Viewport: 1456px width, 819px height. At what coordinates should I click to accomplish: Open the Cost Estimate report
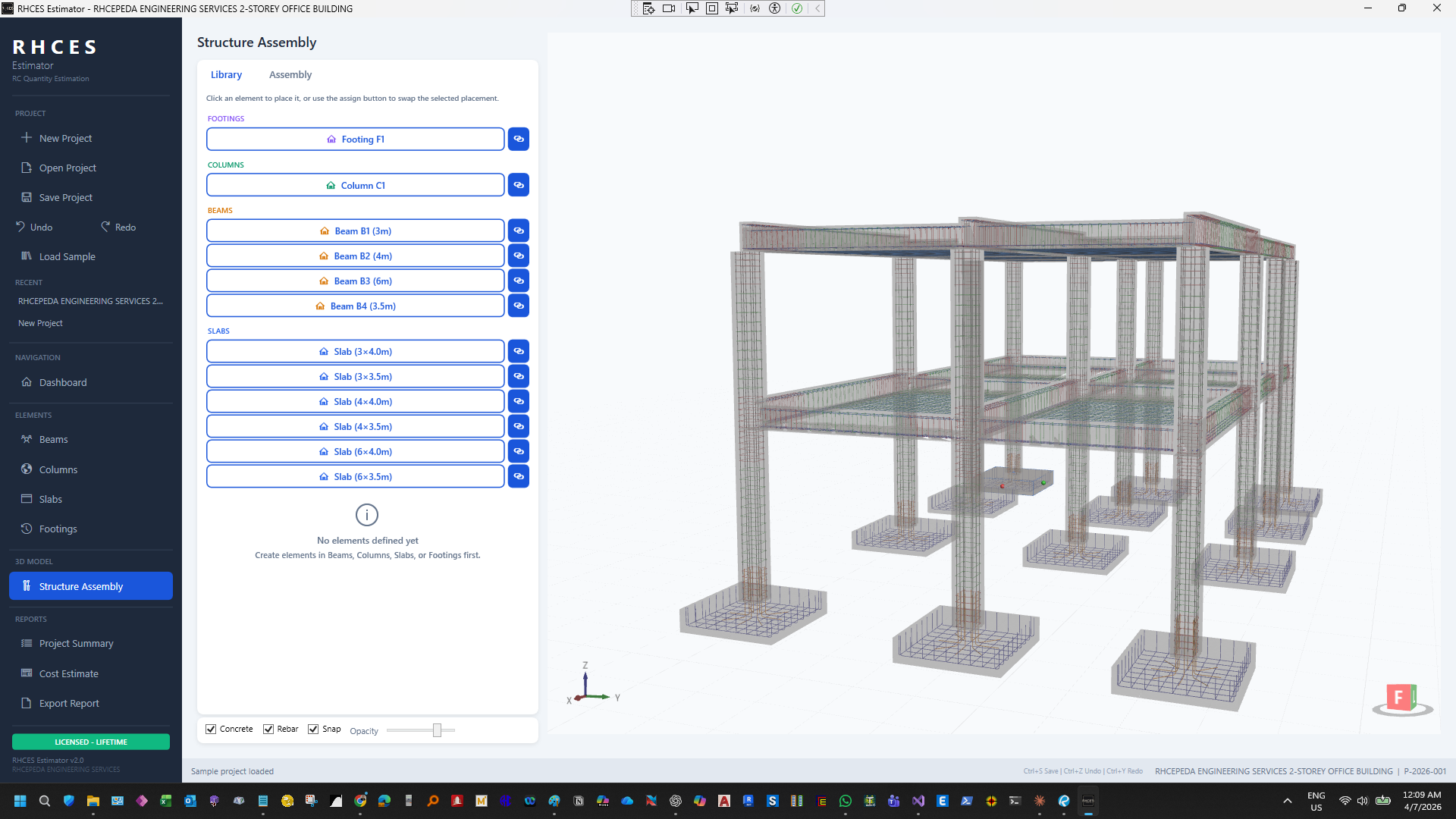68,673
